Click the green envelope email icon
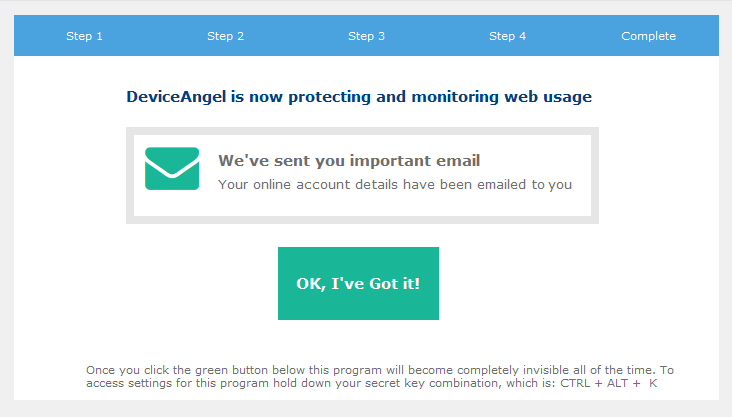Image resolution: width=732 pixels, height=417 pixels. [x=172, y=169]
